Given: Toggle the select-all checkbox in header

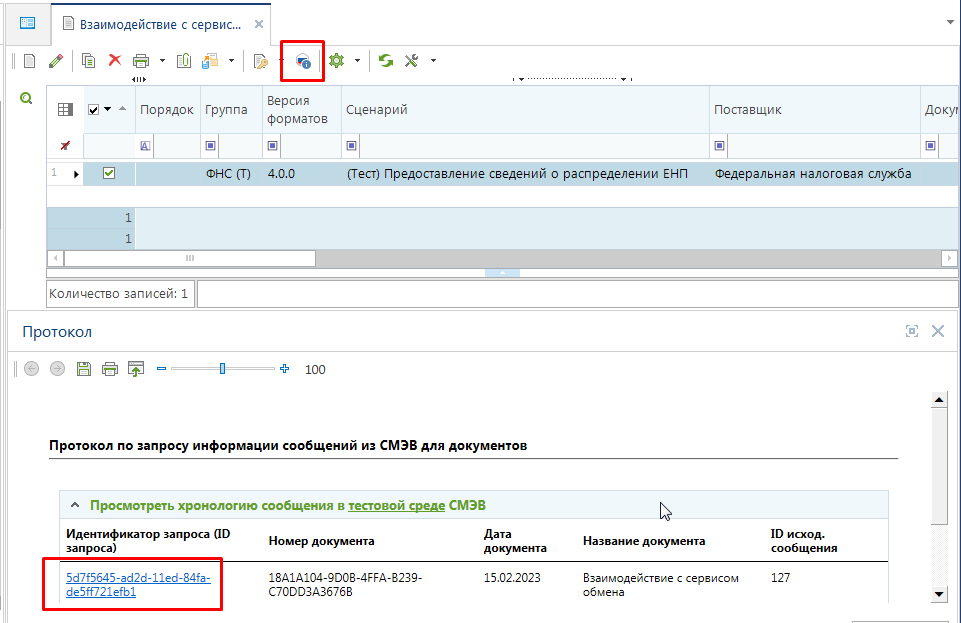Looking at the screenshot, I should [93, 110].
